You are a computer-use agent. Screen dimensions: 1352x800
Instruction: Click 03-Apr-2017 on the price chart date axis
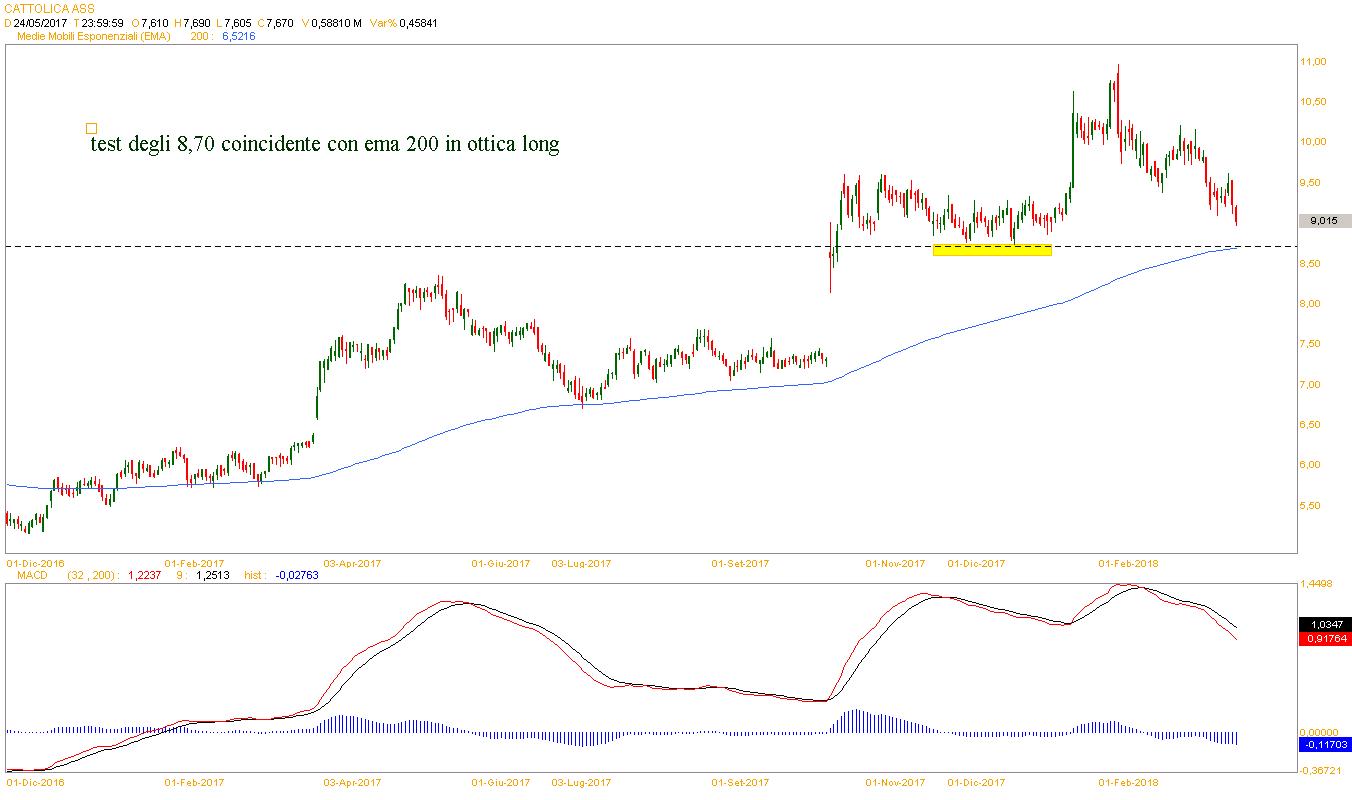[x=352, y=563]
